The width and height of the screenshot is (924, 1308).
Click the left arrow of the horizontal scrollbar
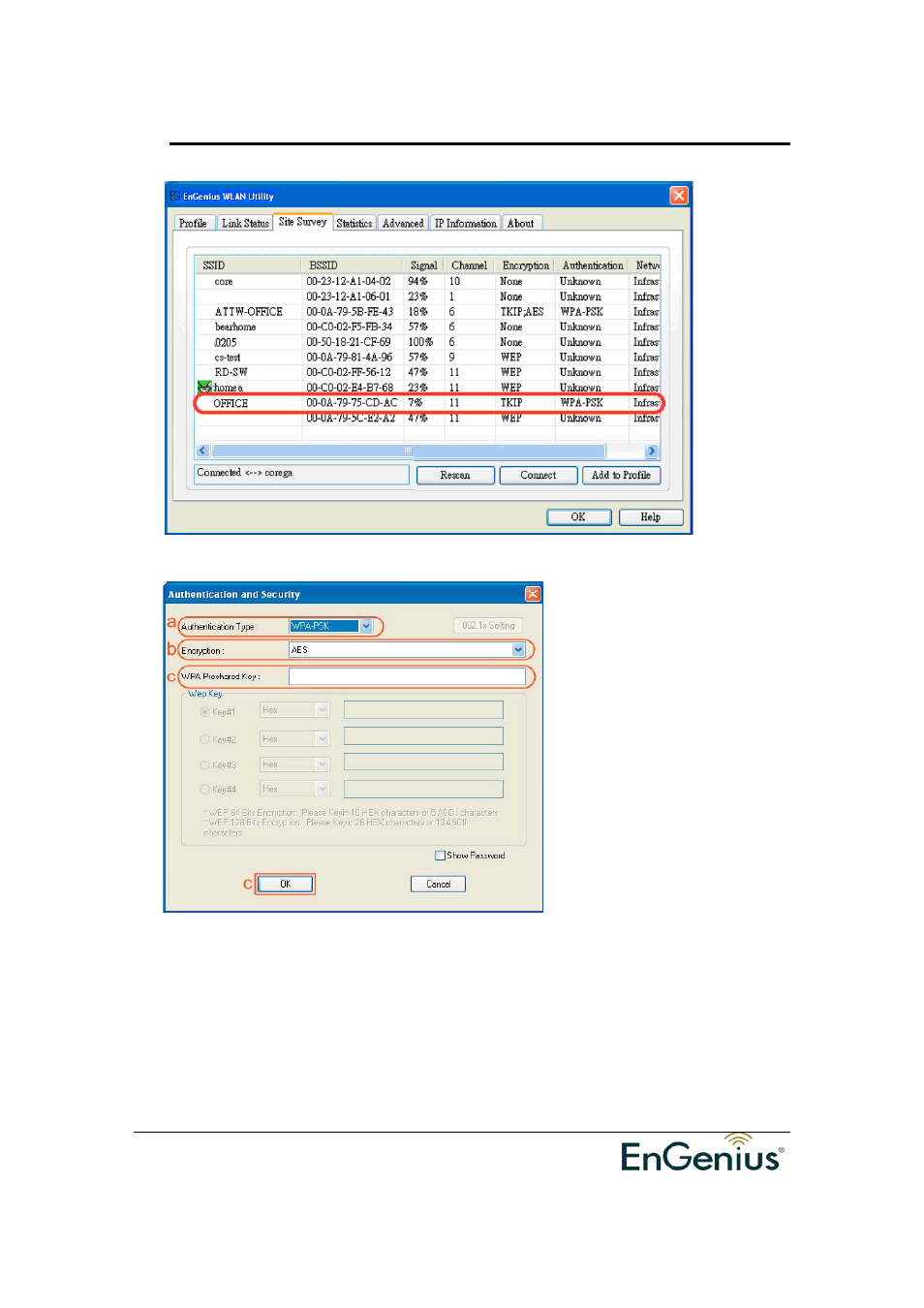pyautogui.click(x=202, y=451)
